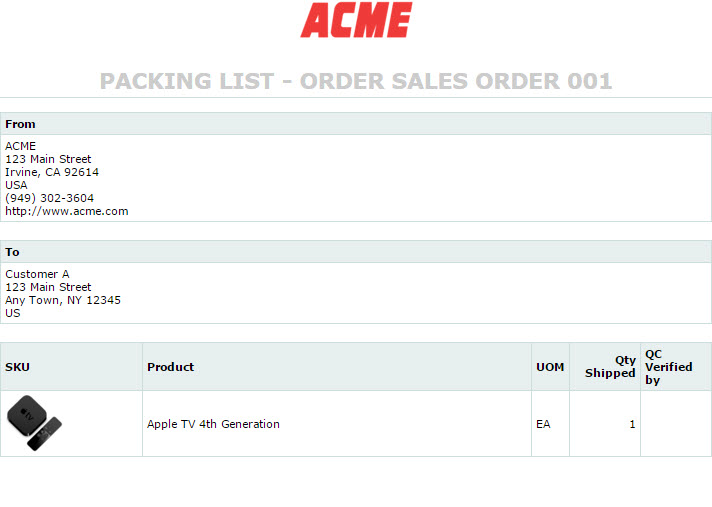Click the Irvine, CA 92614 address line

(52, 172)
